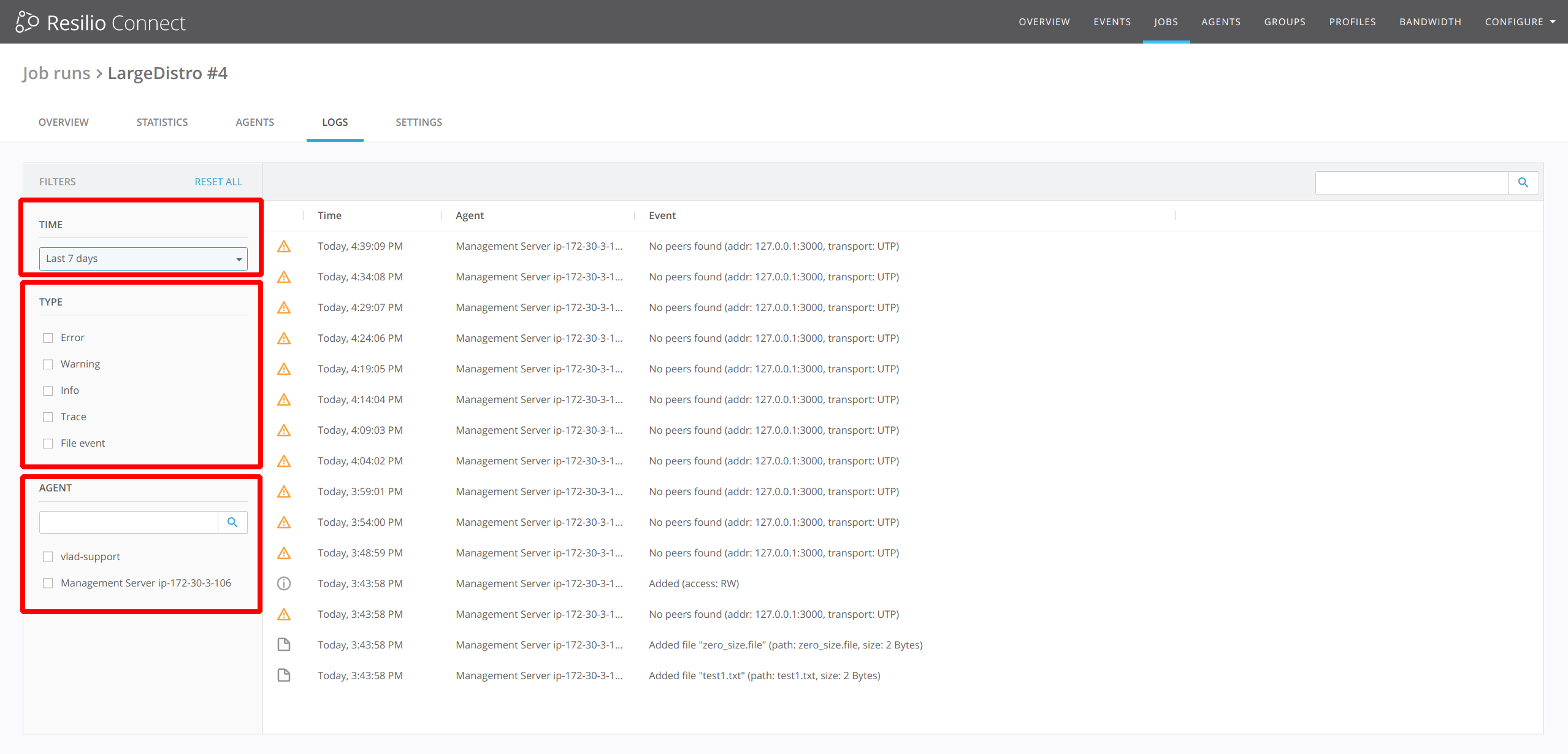Enable the Error type checkbox
This screenshot has height=754, width=1568.
click(x=48, y=338)
